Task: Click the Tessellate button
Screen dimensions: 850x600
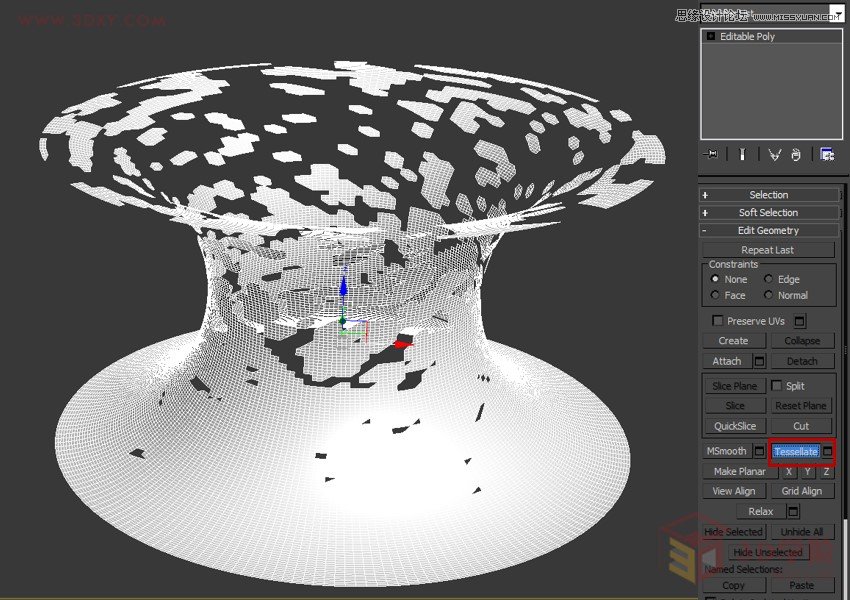Action: click(x=797, y=451)
